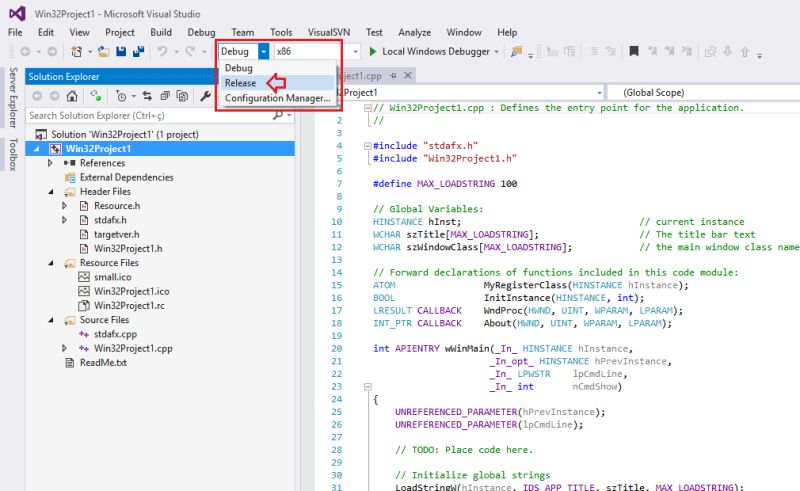Click the Save floppy disk icon

coord(121,52)
